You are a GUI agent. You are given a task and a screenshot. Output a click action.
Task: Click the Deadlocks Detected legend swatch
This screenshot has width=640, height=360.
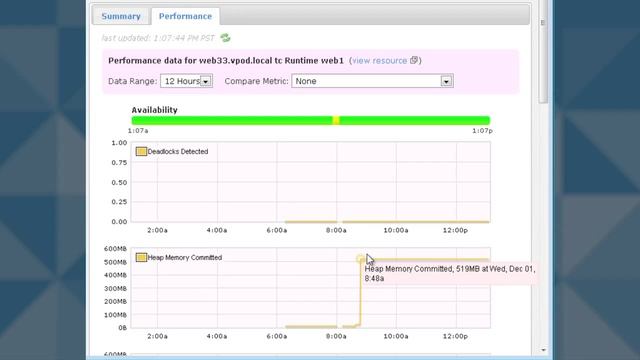click(x=141, y=151)
